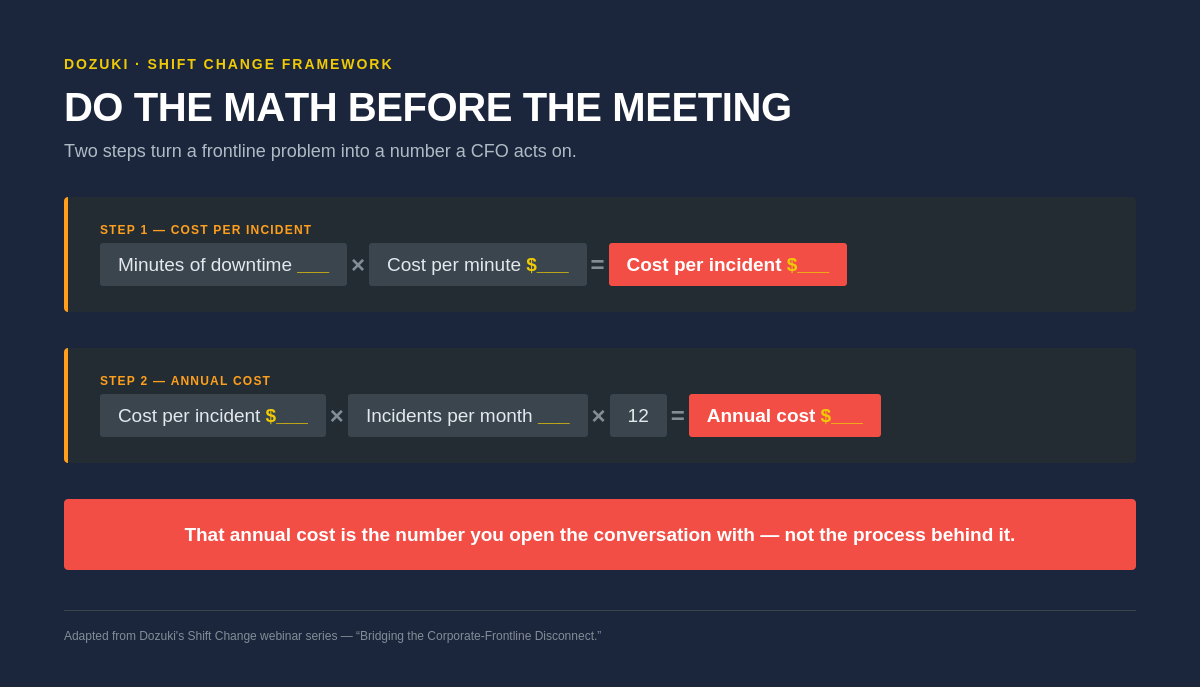The width and height of the screenshot is (1200, 687).
Task: Select the Incidents per month box
Action: point(468,416)
